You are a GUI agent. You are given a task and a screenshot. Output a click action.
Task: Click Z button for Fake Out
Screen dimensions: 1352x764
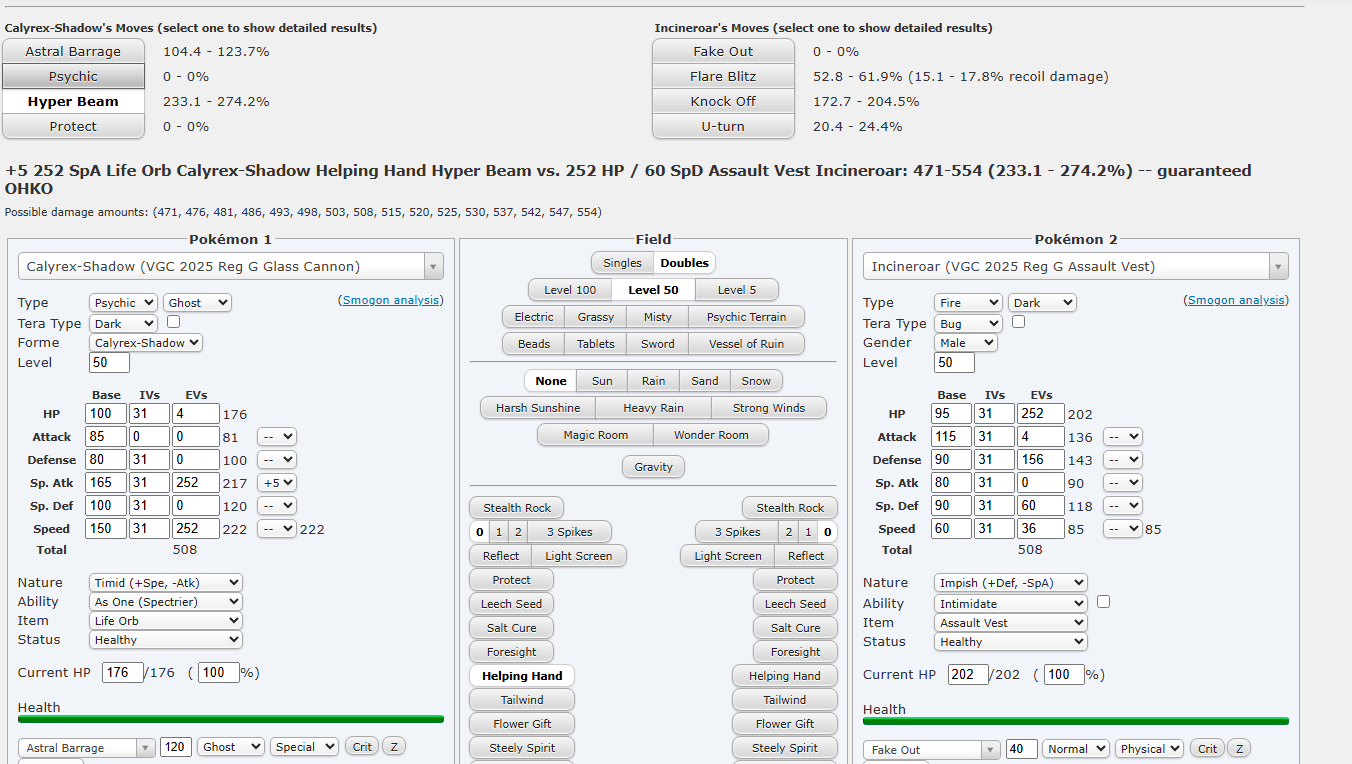pos(1238,749)
